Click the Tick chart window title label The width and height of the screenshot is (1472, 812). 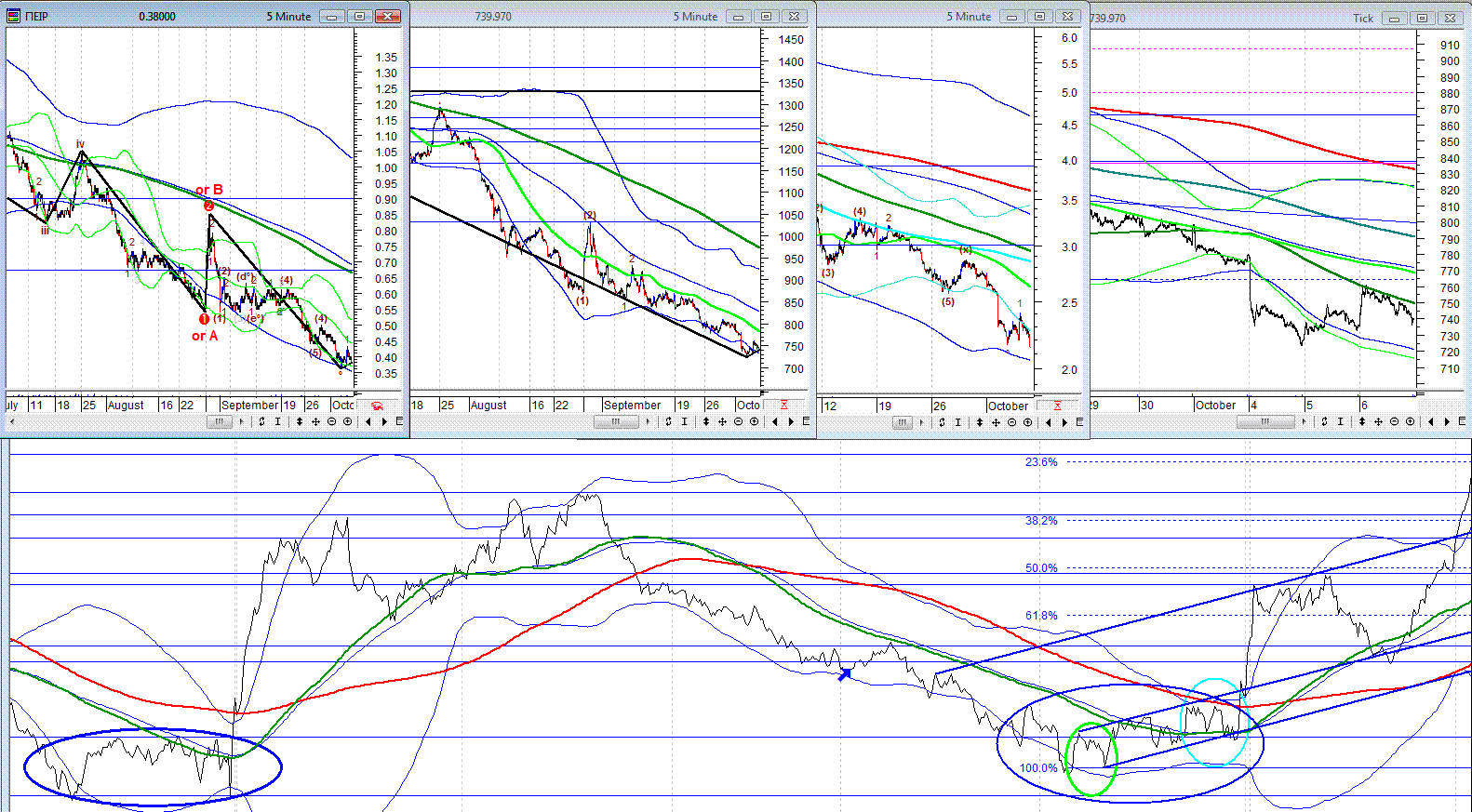(1362, 18)
